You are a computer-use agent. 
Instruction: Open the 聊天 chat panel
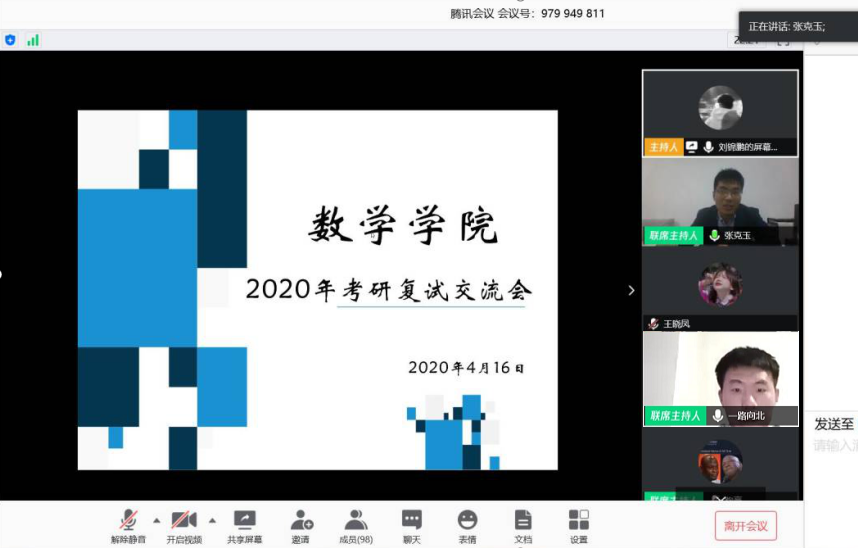pos(412,525)
